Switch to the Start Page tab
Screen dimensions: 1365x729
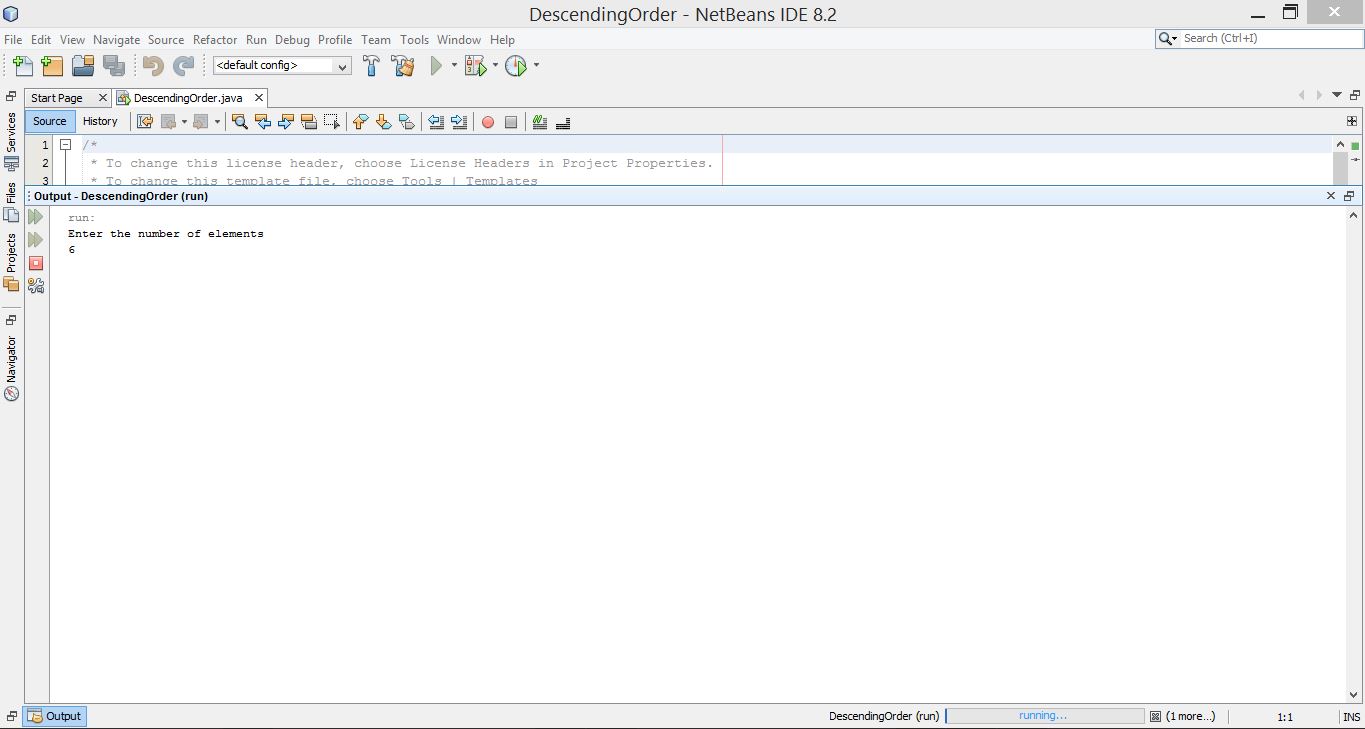[x=57, y=98]
